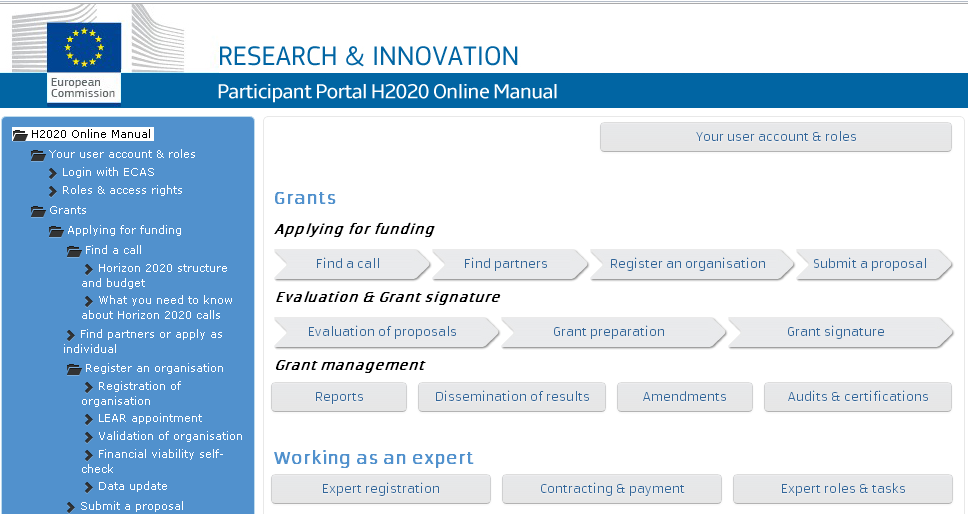Collapse 'Register an organisation' folder icon in tree
The width and height of the screenshot is (968, 514).
tap(74, 368)
